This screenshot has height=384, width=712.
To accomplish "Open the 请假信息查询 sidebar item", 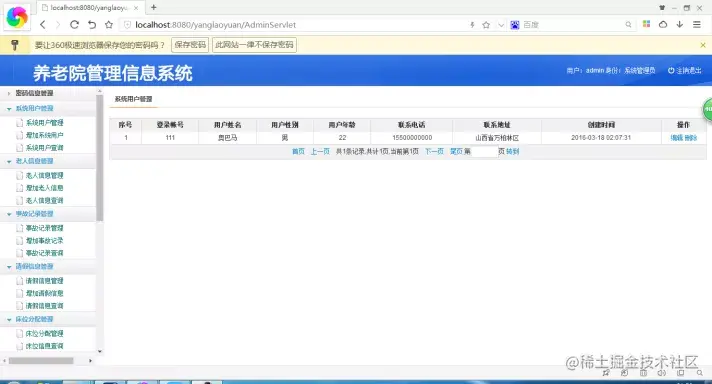I will pyautogui.click(x=44, y=306).
